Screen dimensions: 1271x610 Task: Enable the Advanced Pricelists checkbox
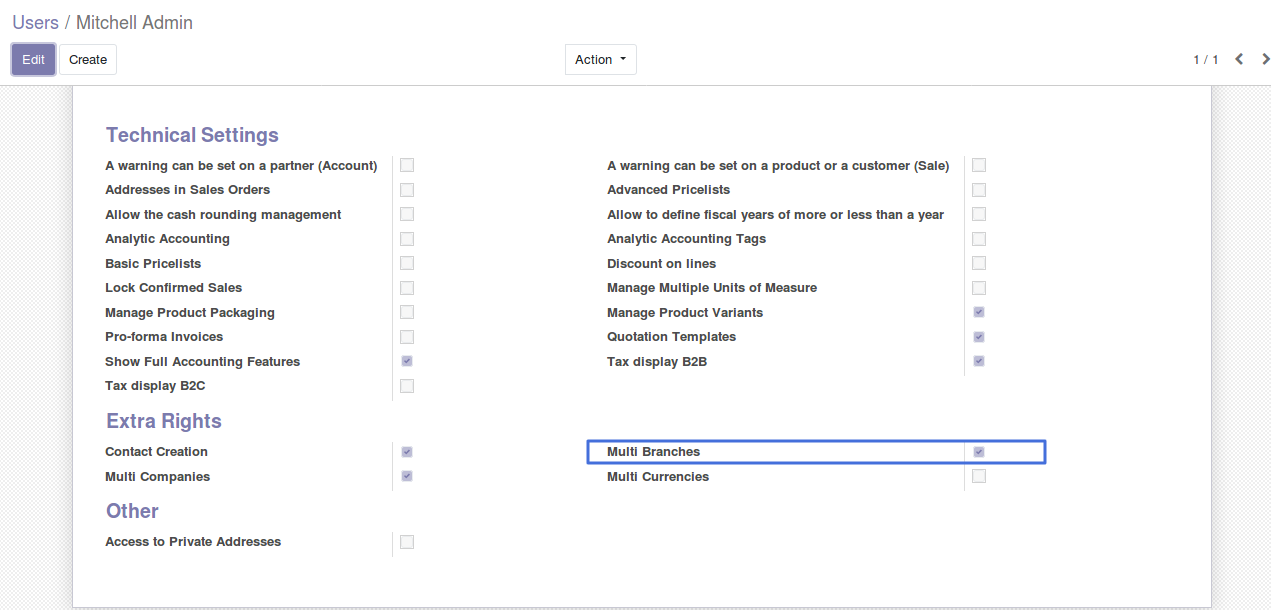tap(979, 190)
